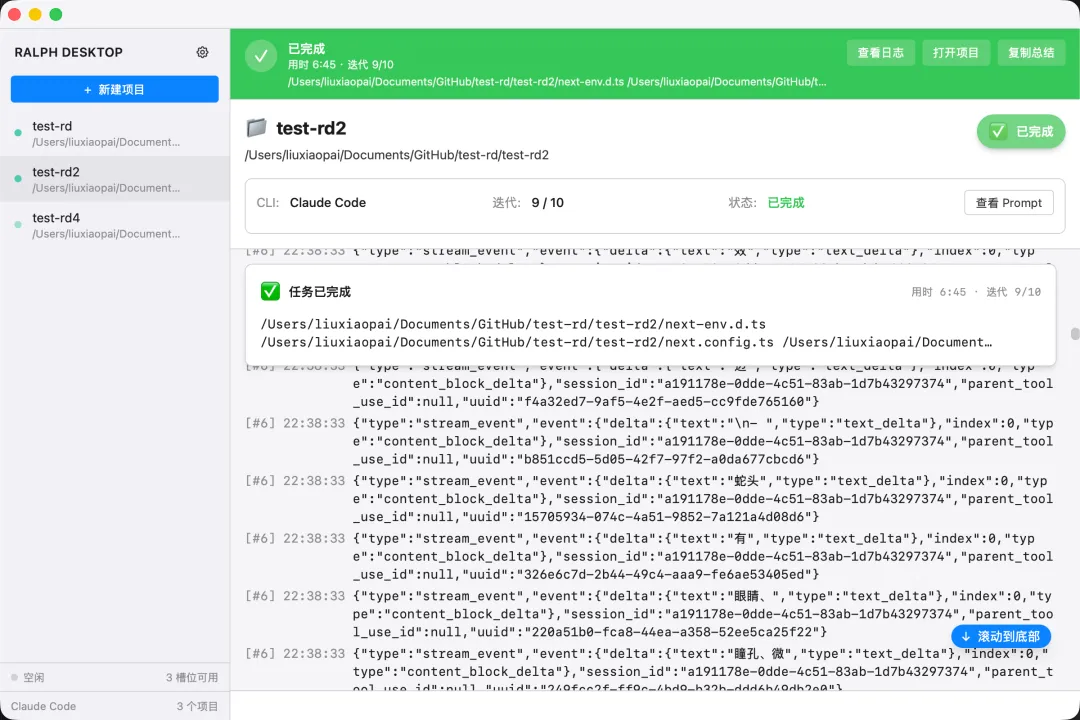1080x720 pixels.
Task: Click the green 已完成 status badge
Action: (x=1021, y=131)
